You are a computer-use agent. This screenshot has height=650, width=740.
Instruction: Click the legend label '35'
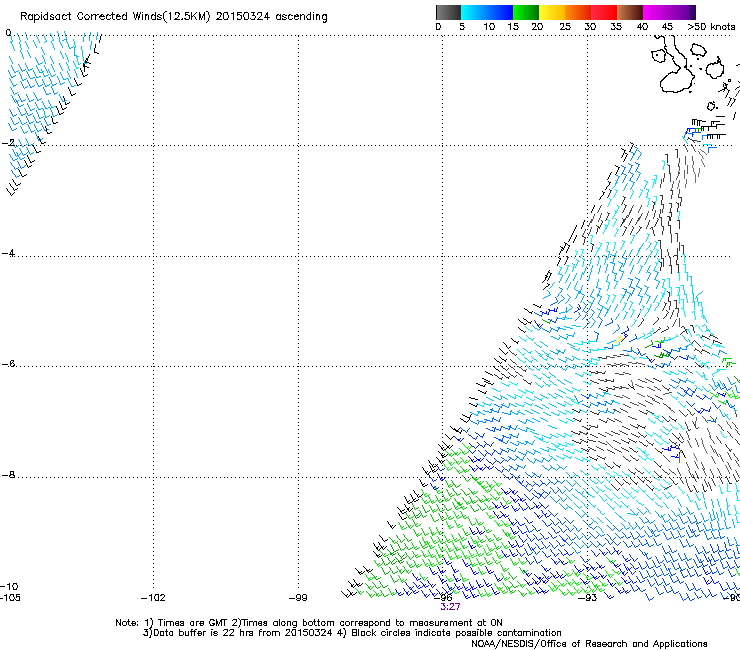tap(616, 27)
